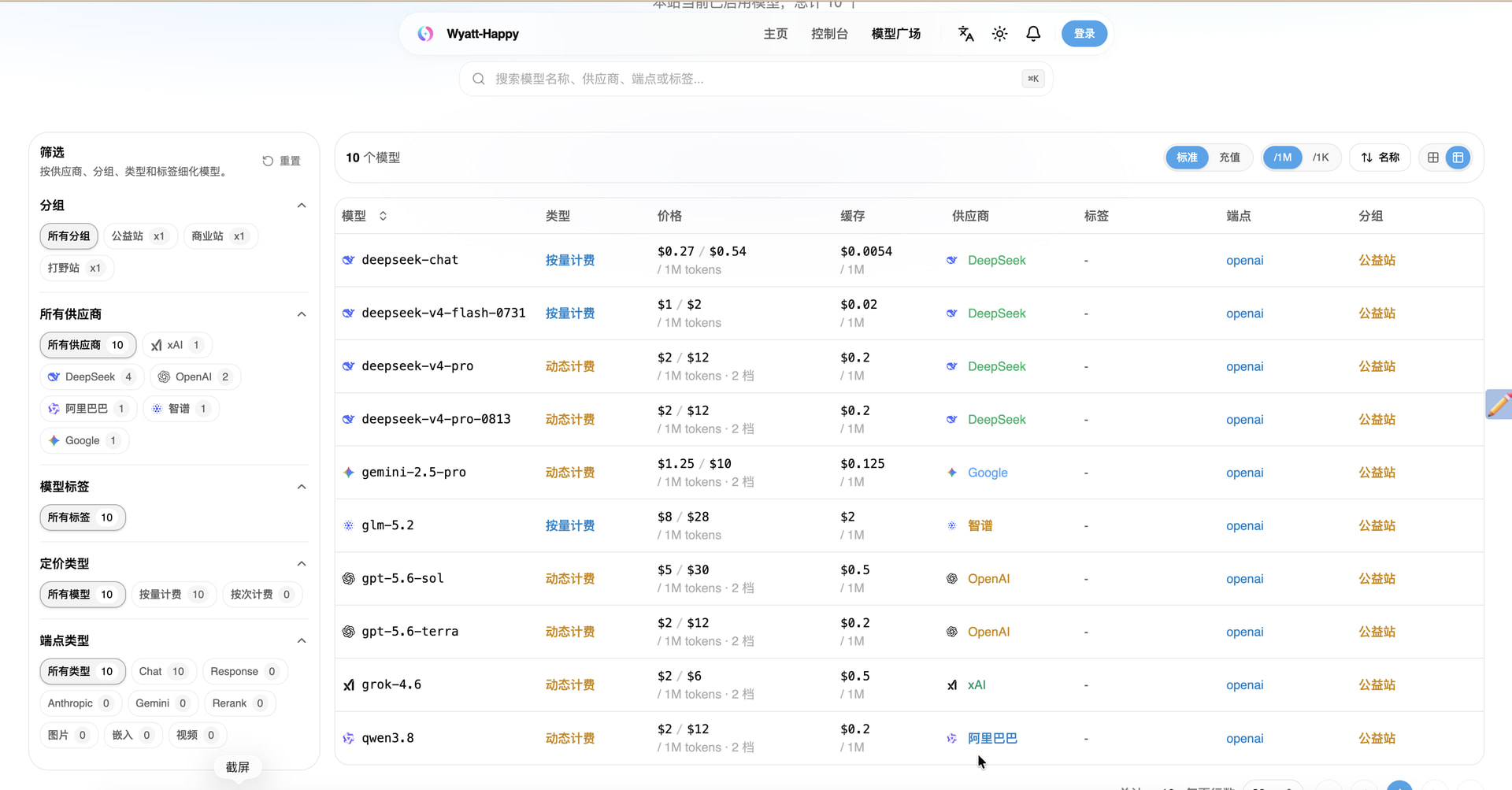Switch price unit to /1M
The width and height of the screenshot is (1512, 790).
click(1283, 158)
